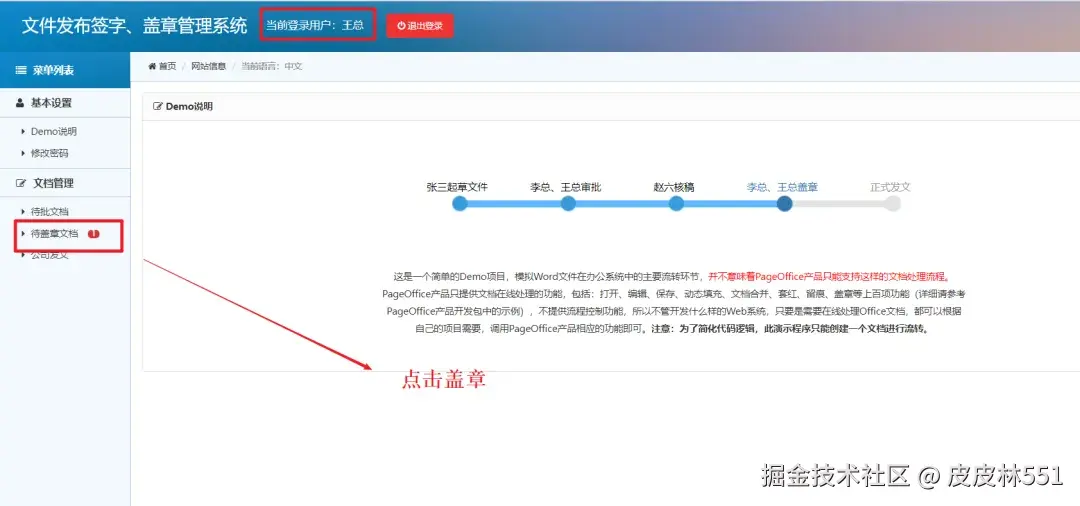Click the 李总、王总盖章 step label
This screenshot has width=1080, height=506.
[782, 187]
